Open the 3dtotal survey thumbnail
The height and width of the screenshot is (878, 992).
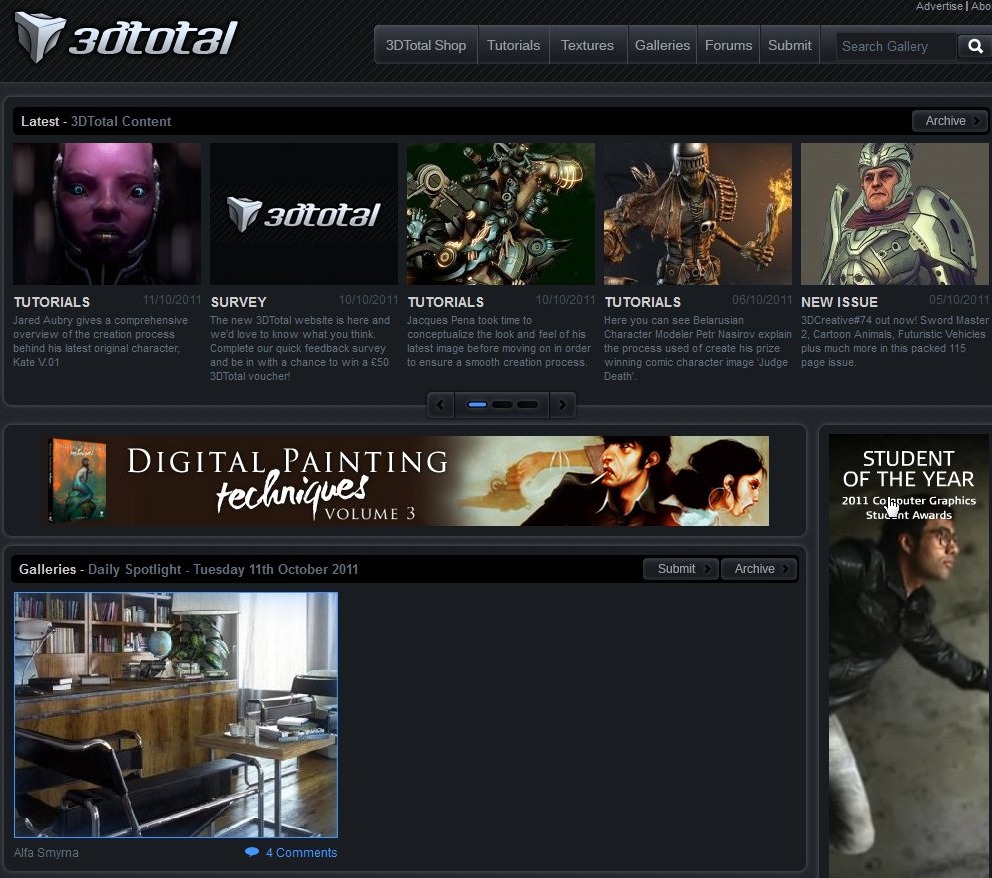304,214
